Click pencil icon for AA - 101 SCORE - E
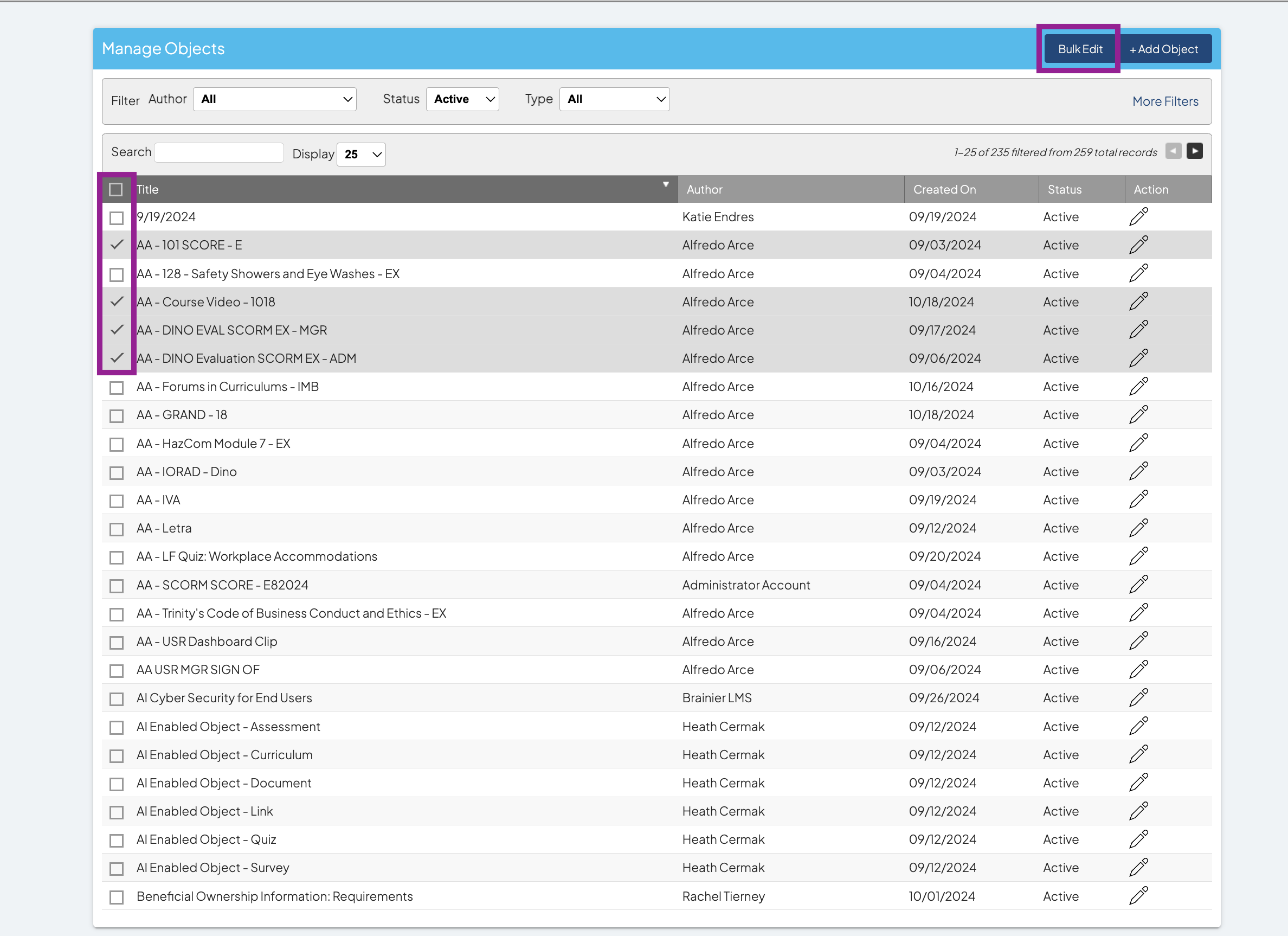The width and height of the screenshot is (1288, 936). pyautogui.click(x=1138, y=245)
